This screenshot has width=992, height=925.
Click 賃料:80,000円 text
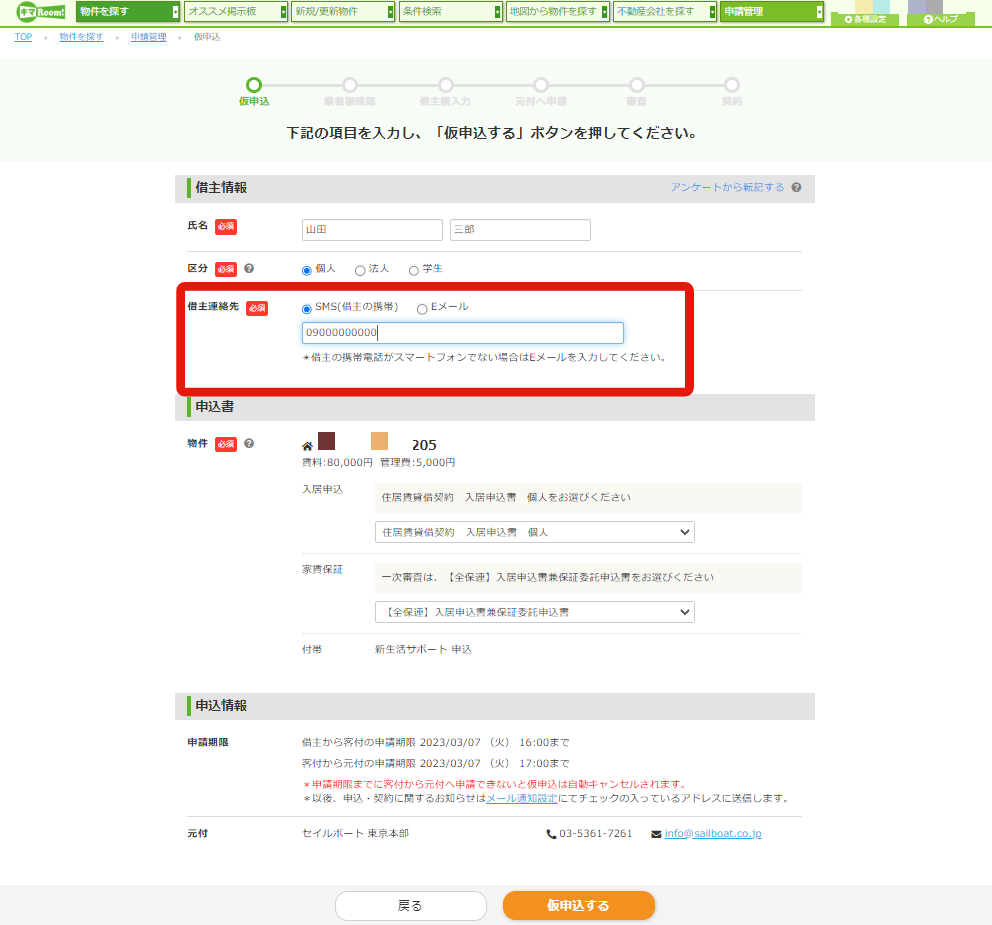coord(337,462)
